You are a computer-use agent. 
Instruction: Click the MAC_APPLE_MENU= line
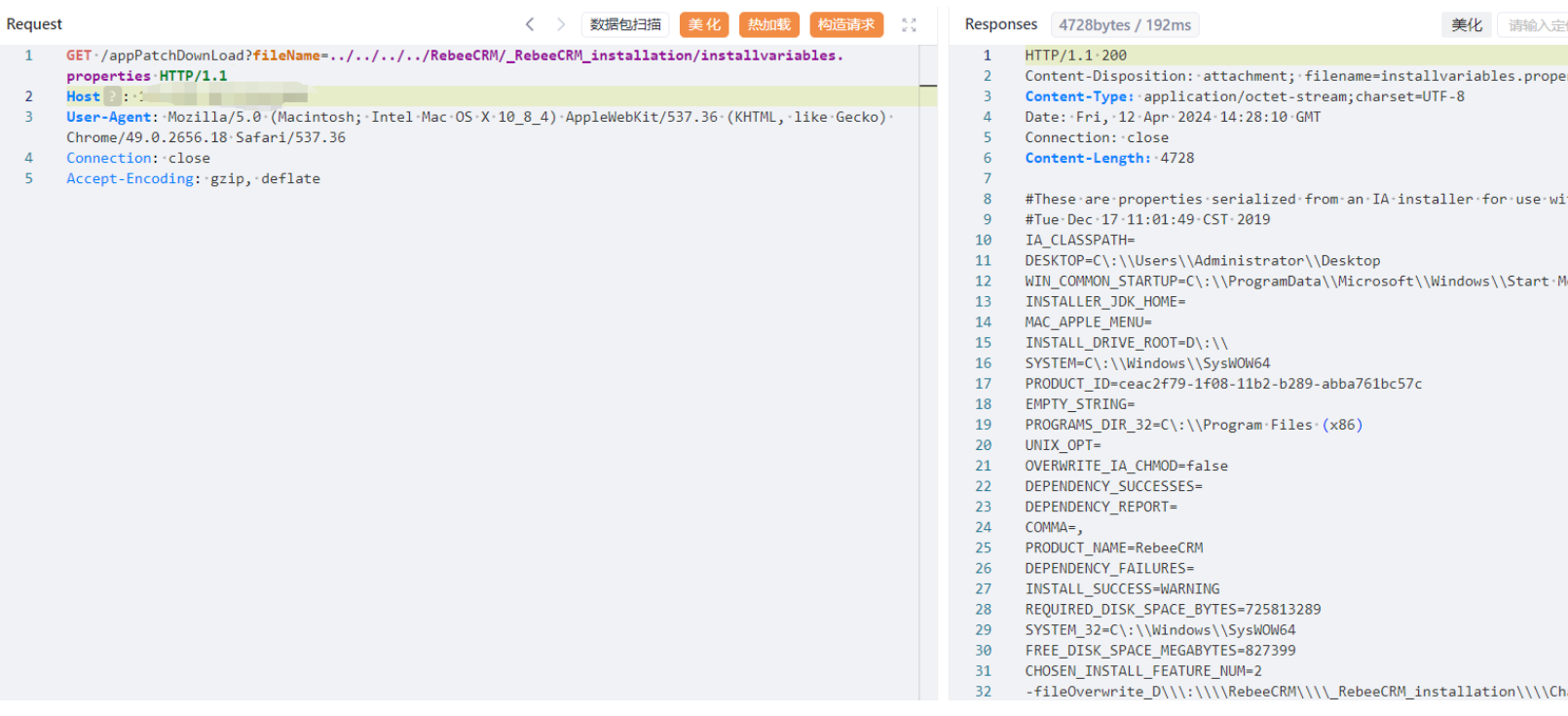point(1088,321)
